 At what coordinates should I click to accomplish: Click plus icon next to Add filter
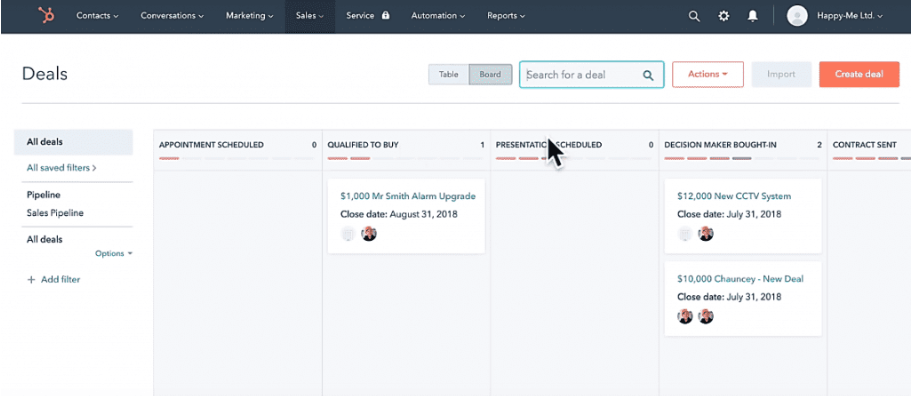click(31, 280)
